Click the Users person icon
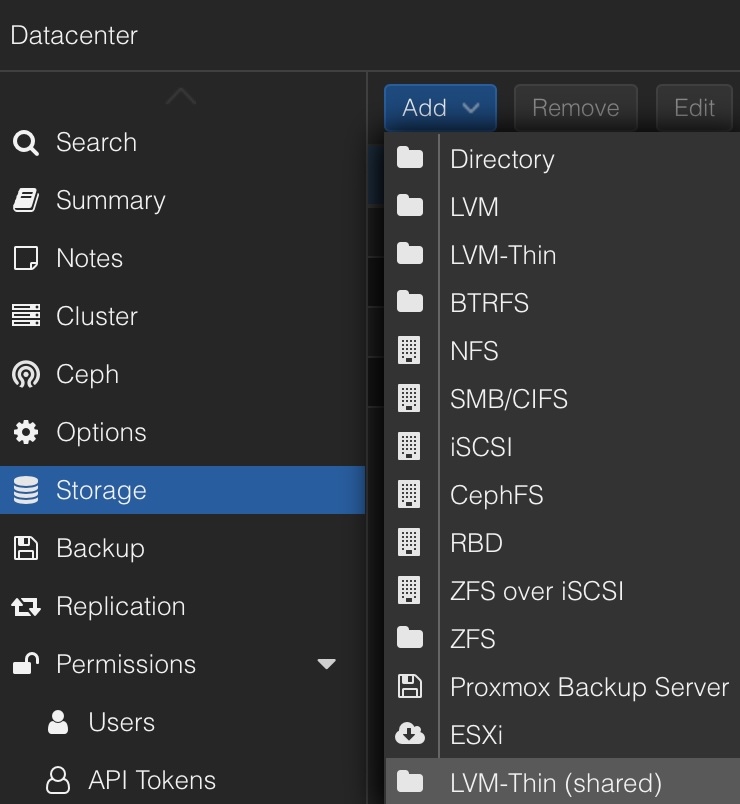The image size is (740, 804). [x=58, y=722]
